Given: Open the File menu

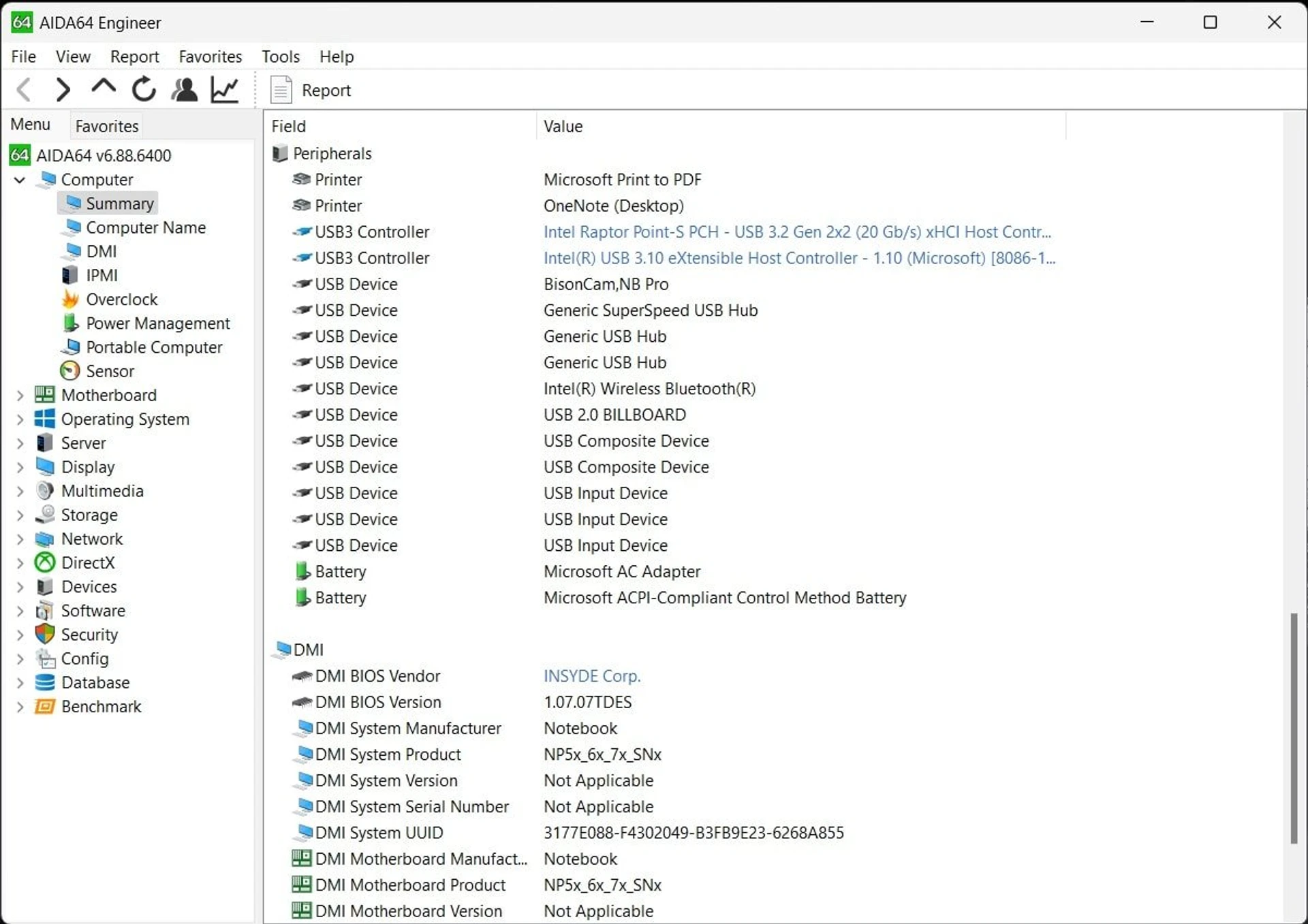Looking at the screenshot, I should 24,57.
